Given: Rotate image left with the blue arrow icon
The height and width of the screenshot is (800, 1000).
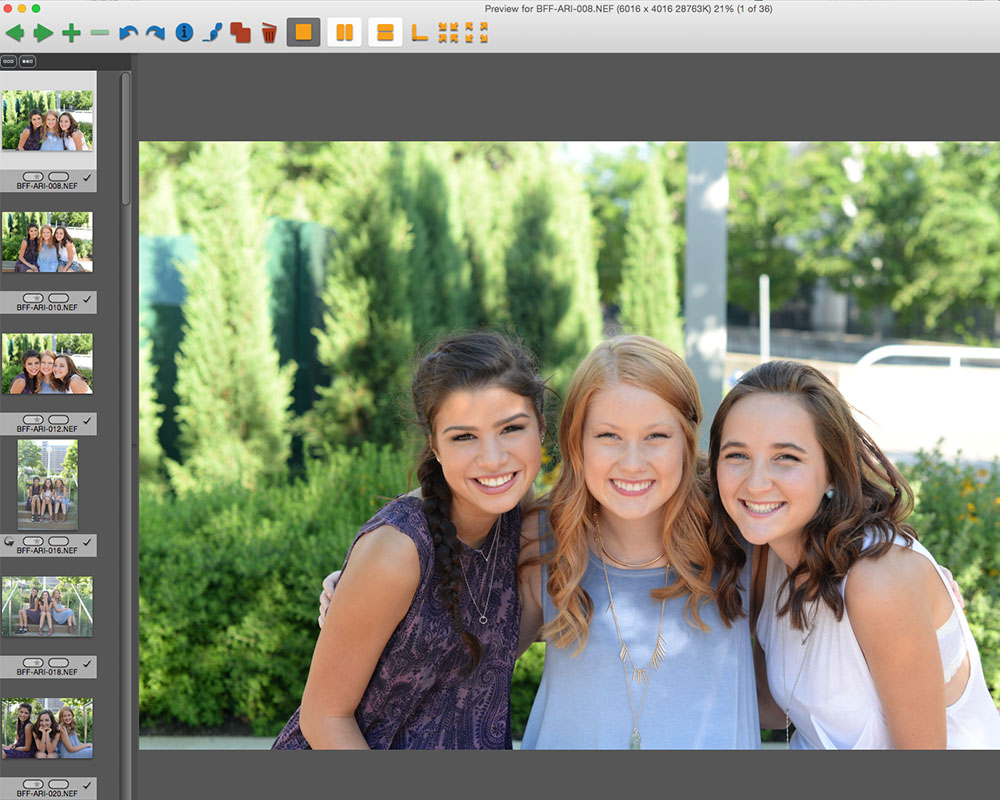Looking at the screenshot, I should pyautogui.click(x=128, y=32).
